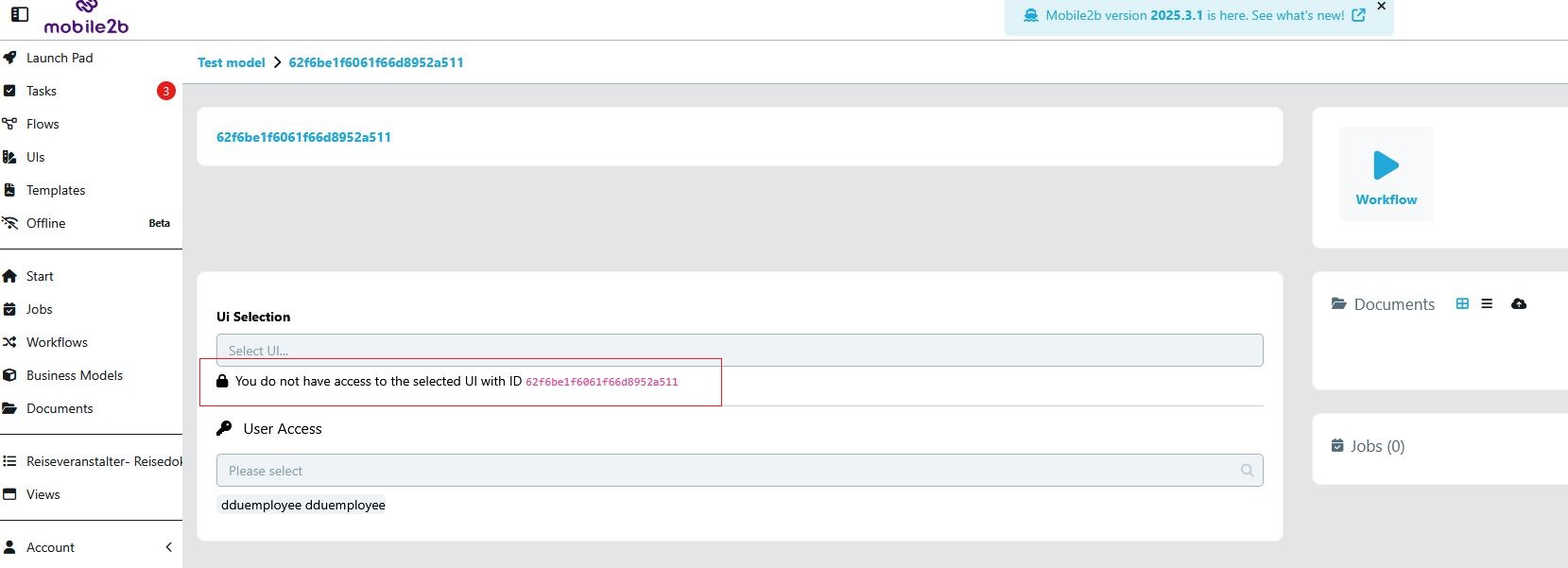Dismiss the version announcement banner
The width and height of the screenshot is (1568, 568).
point(1381,7)
